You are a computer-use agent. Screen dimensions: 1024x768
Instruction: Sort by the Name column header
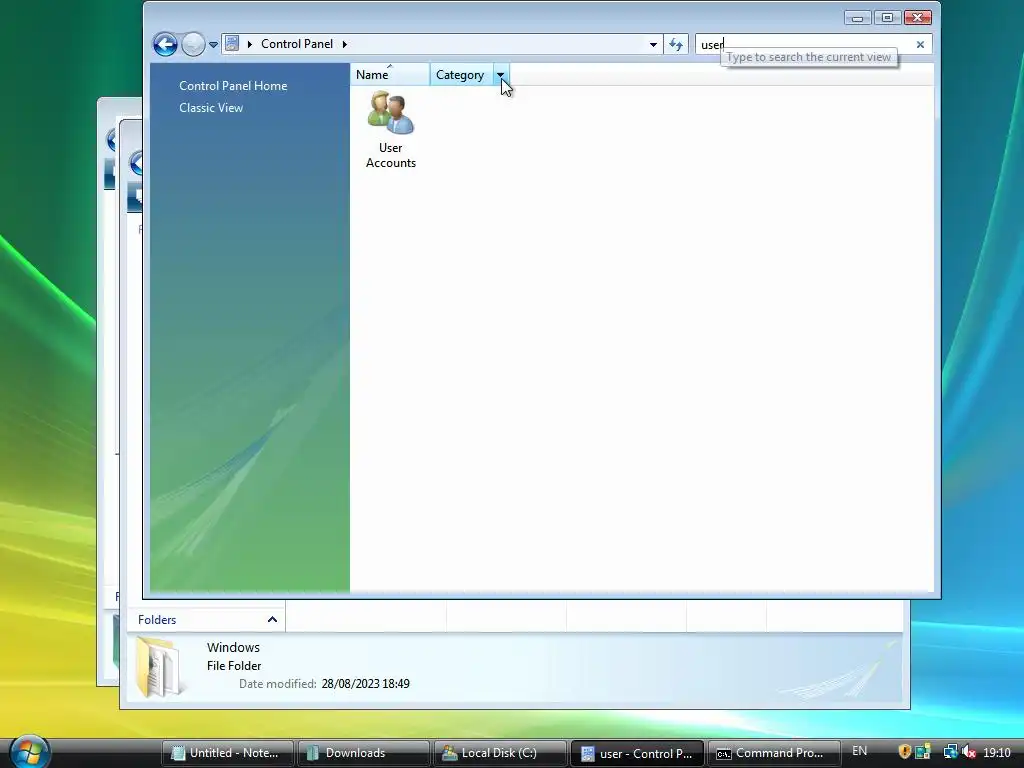click(x=390, y=74)
